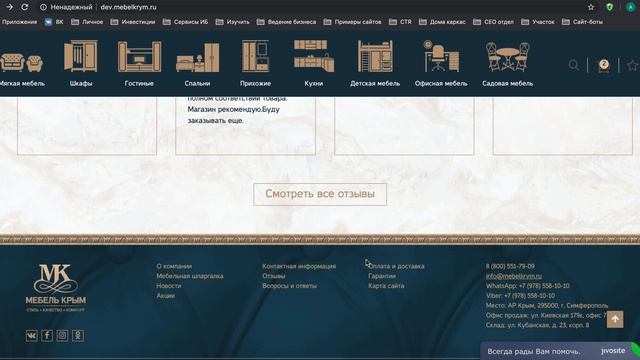Open the browser profile avatar
The image size is (640, 360).
pos(631,7)
